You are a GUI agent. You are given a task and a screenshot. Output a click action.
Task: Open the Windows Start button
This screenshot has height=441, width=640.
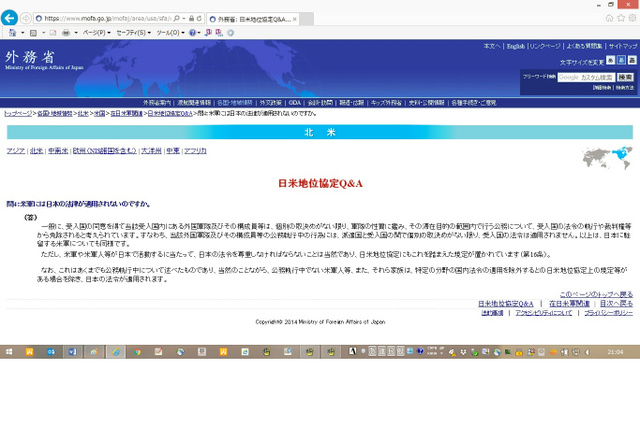[10, 352]
